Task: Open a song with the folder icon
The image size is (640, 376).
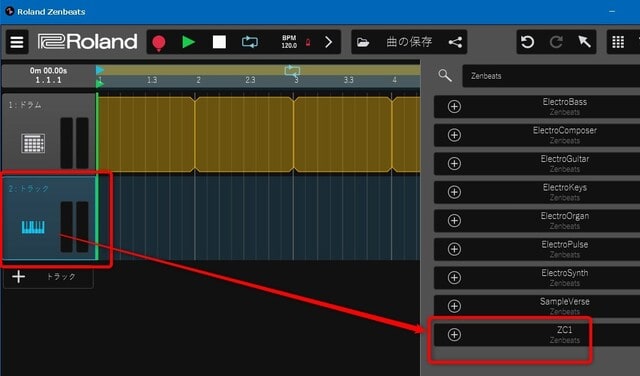Action: [x=362, y=42]
